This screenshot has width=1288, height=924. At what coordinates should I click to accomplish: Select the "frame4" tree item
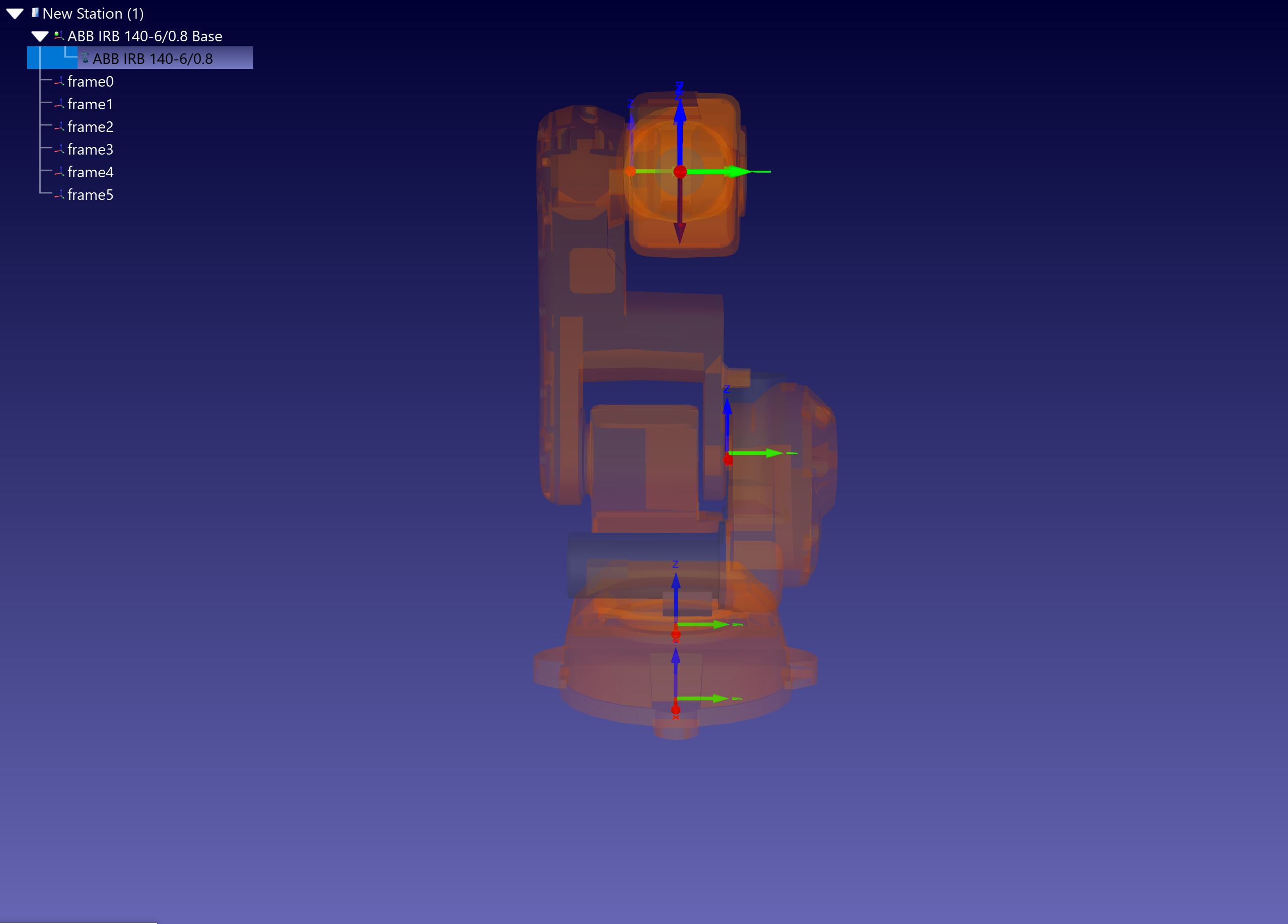[90, 173]
